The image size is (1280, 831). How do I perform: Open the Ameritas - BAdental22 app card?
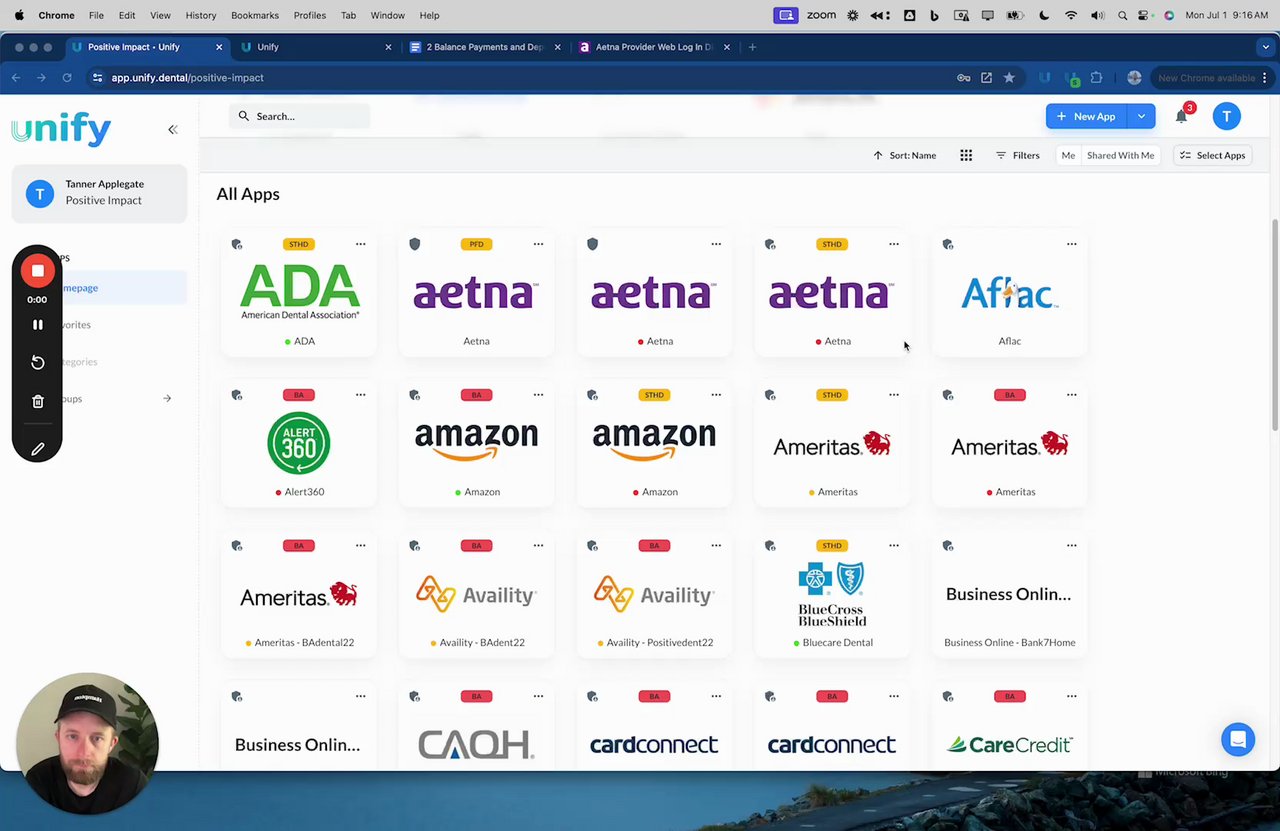pyautogui.click(x=299, y=596)
